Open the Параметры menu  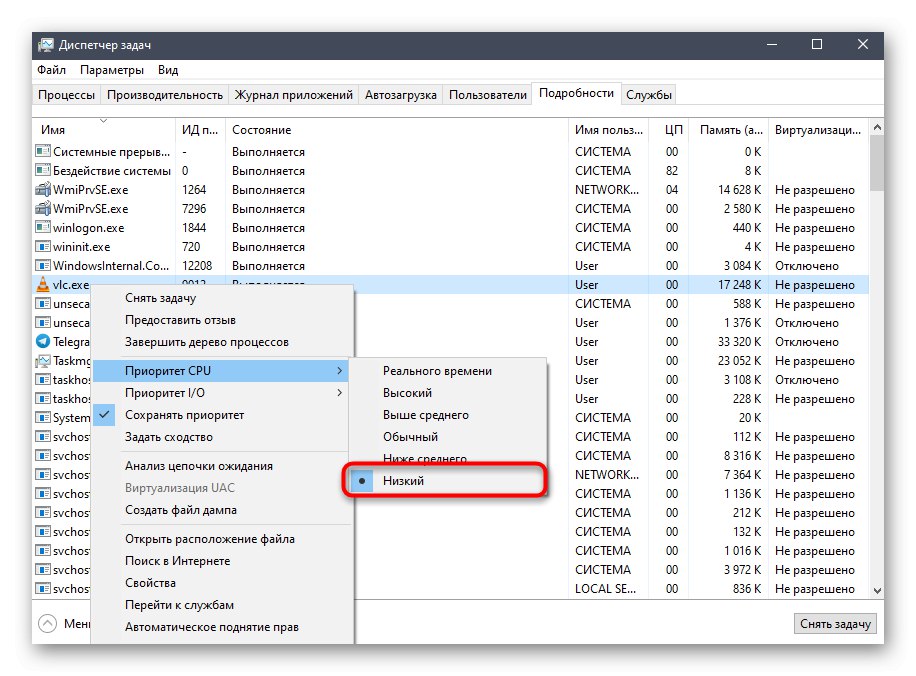[x=111, y=70]
